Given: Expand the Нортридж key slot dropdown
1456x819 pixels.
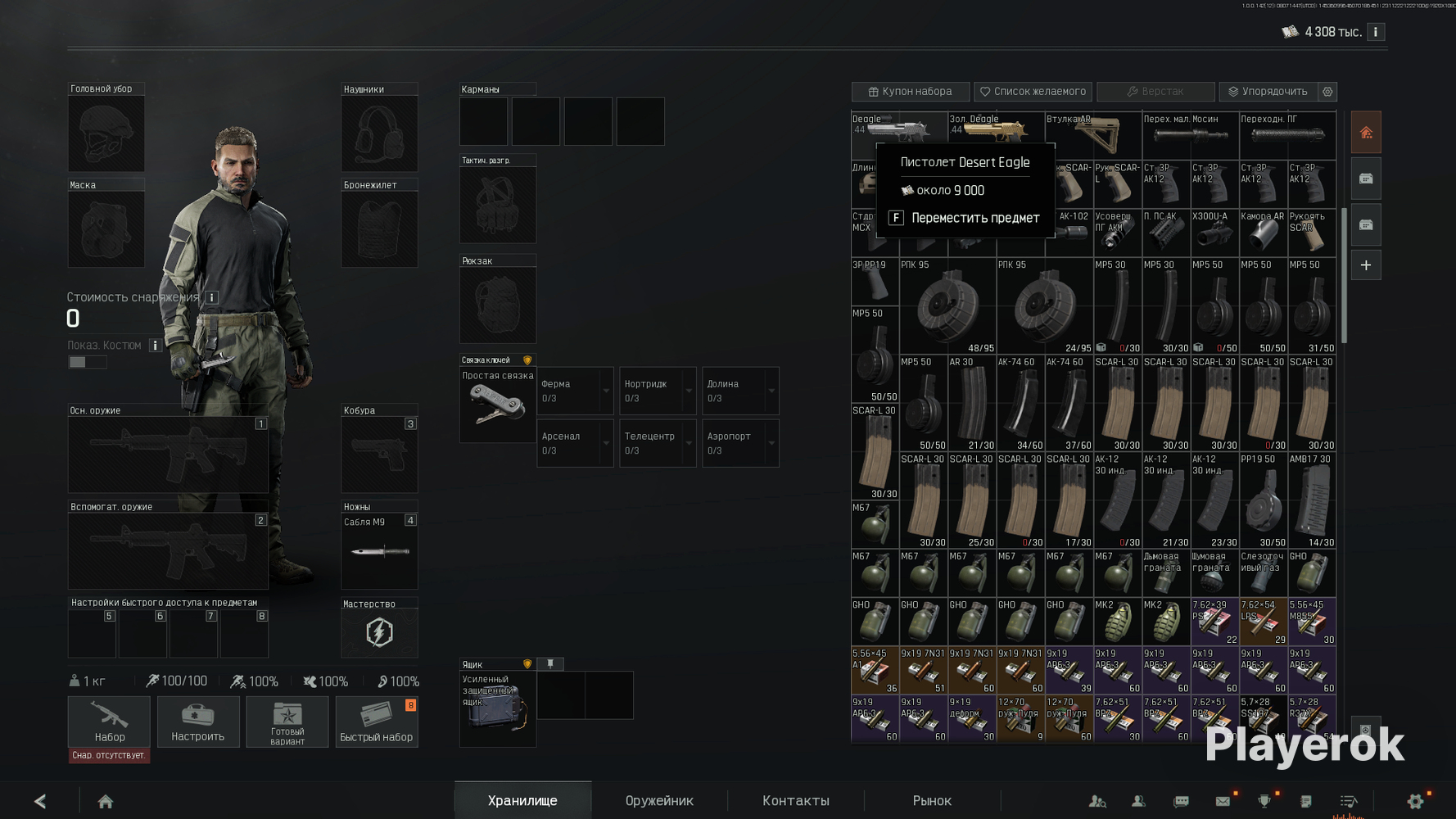Looking at the screenshot, I should click(x=689, y=391).
